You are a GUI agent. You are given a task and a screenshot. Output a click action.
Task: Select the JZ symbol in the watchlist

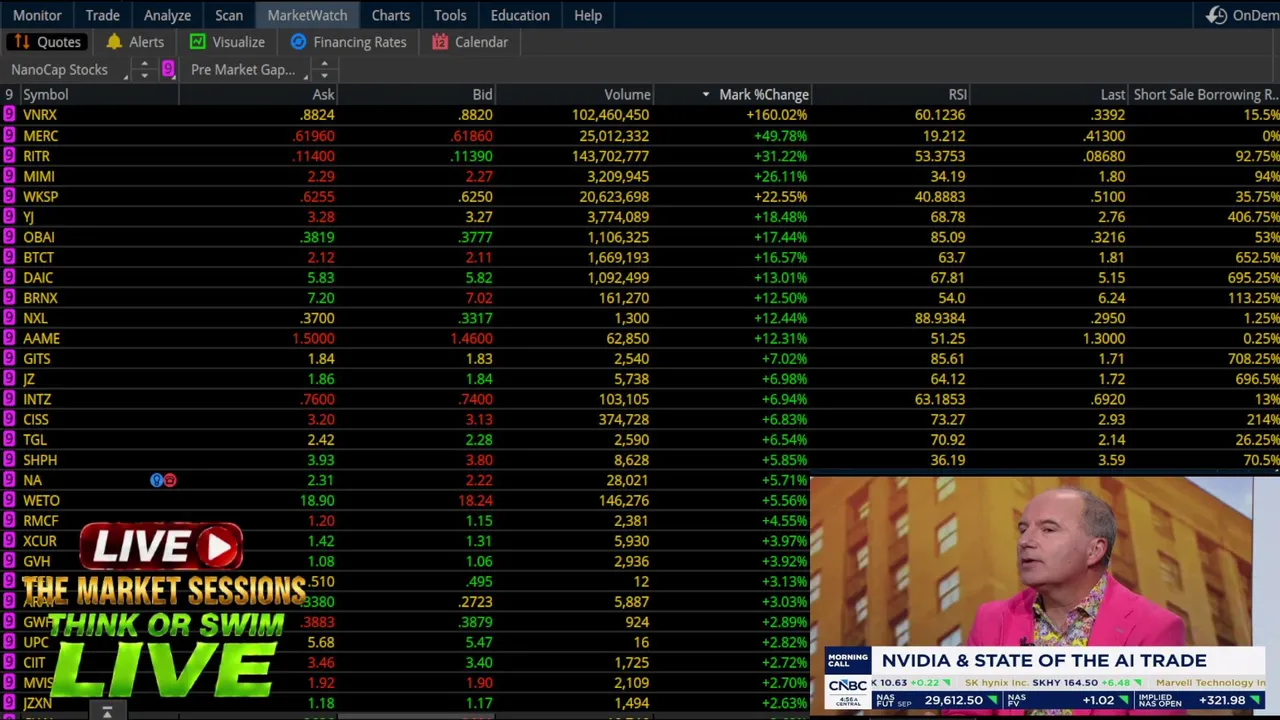28,379
